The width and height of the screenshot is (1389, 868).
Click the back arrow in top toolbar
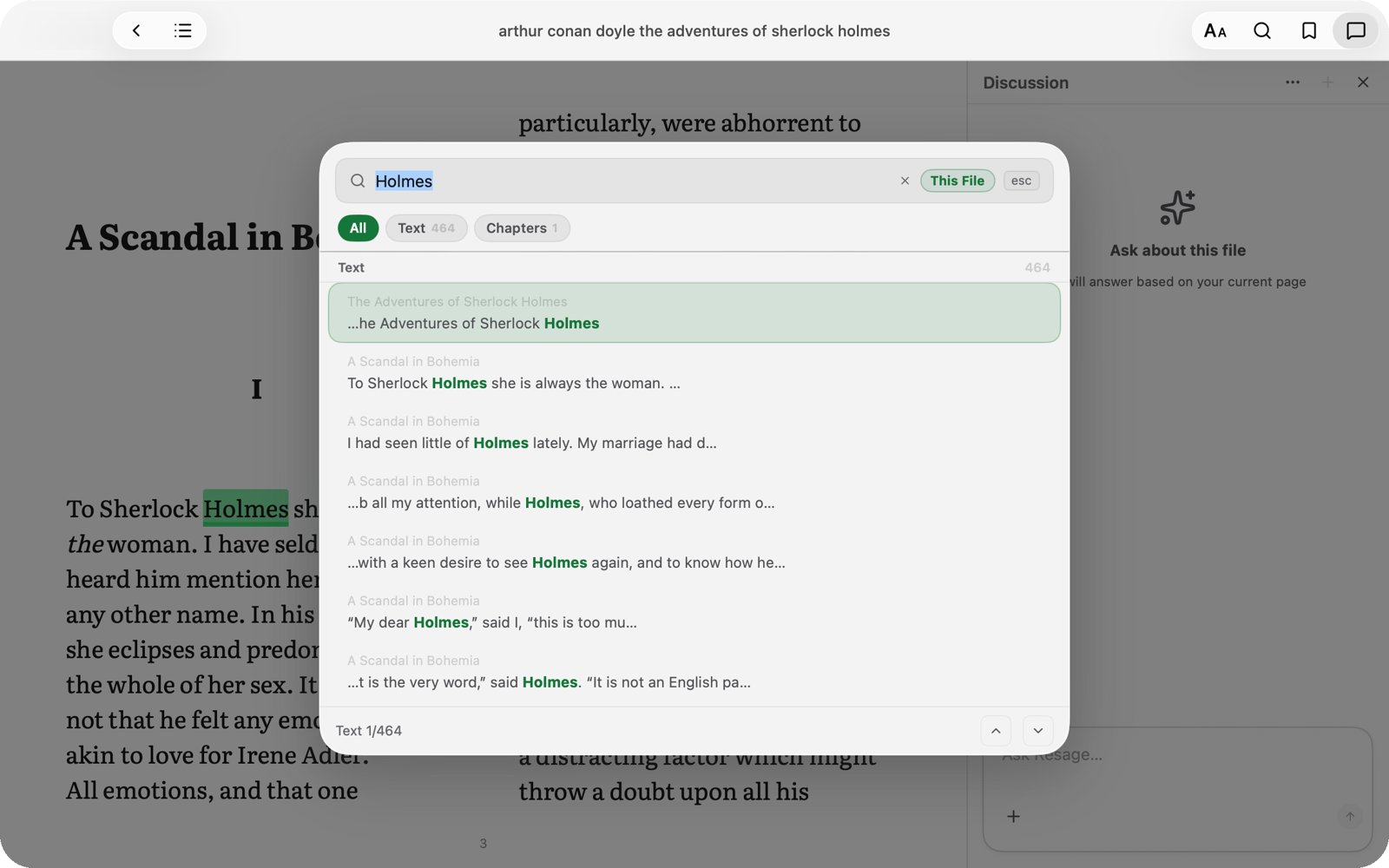tap(136, 30)
